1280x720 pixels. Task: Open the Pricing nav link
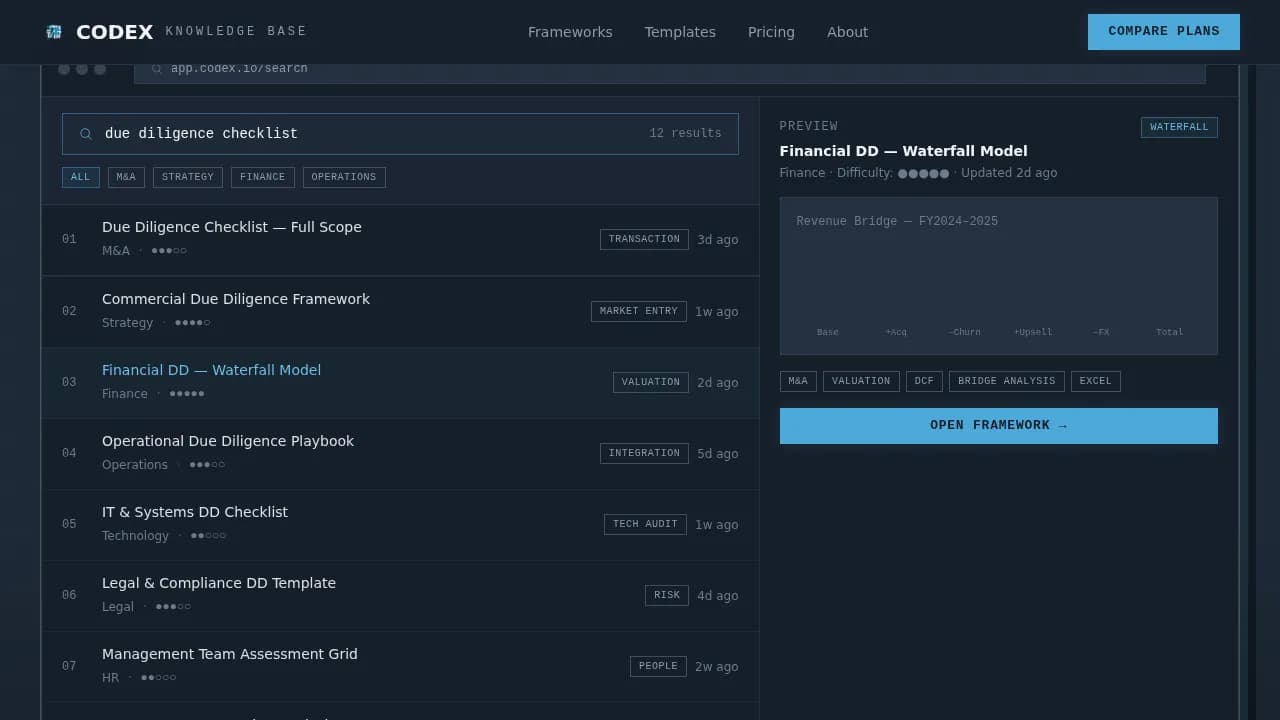coord(771,32)
